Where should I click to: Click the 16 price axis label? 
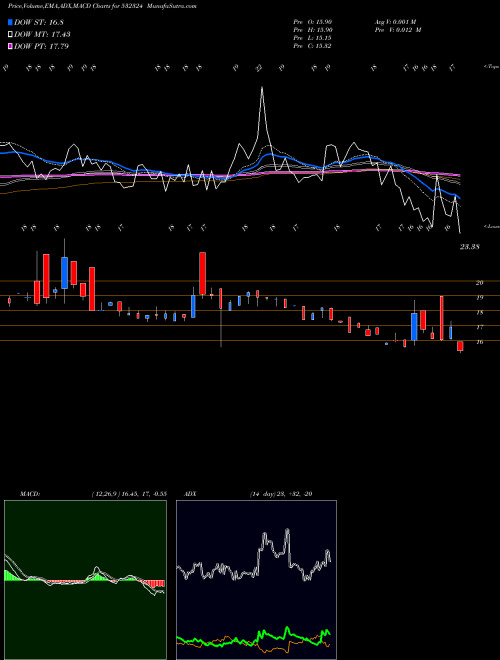pos(479,342)
